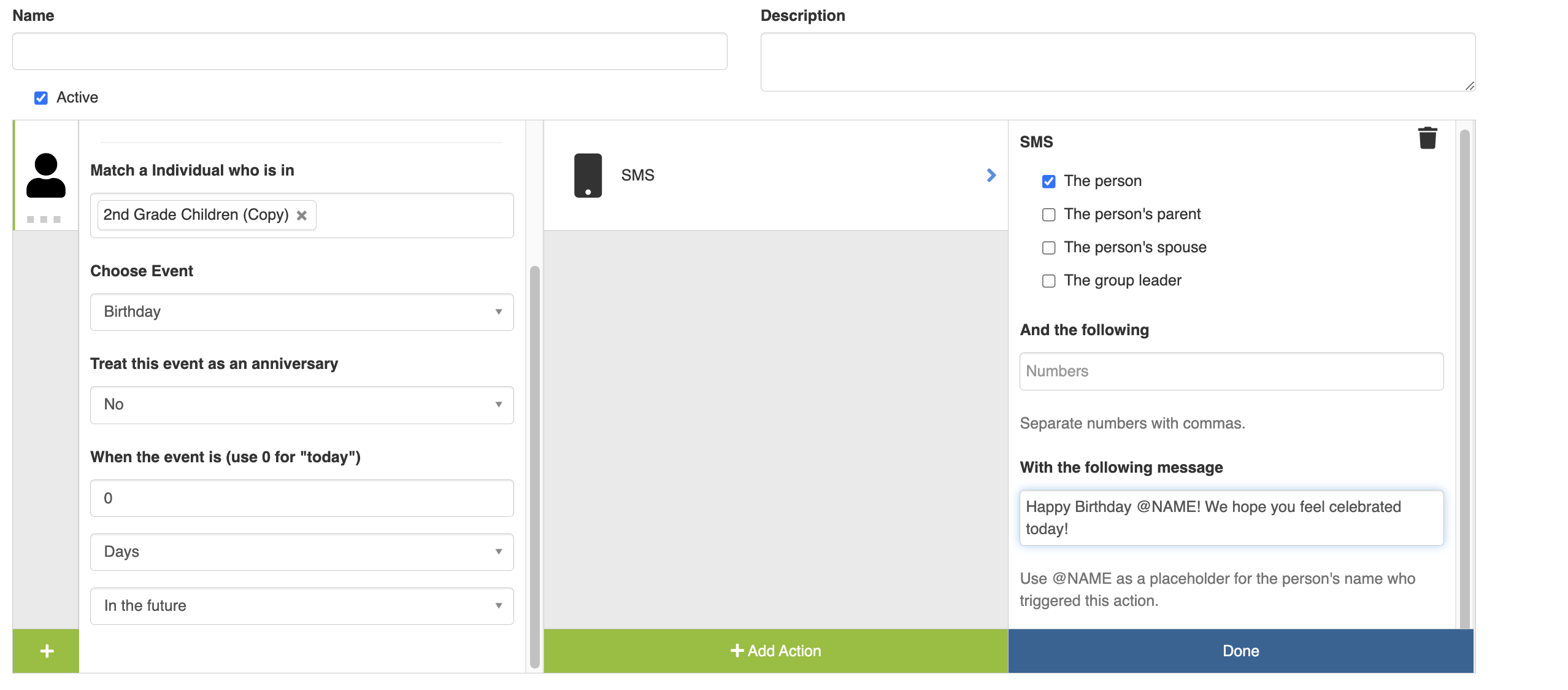
Task: Click the SMS phone icon
Action: [588, 176]
